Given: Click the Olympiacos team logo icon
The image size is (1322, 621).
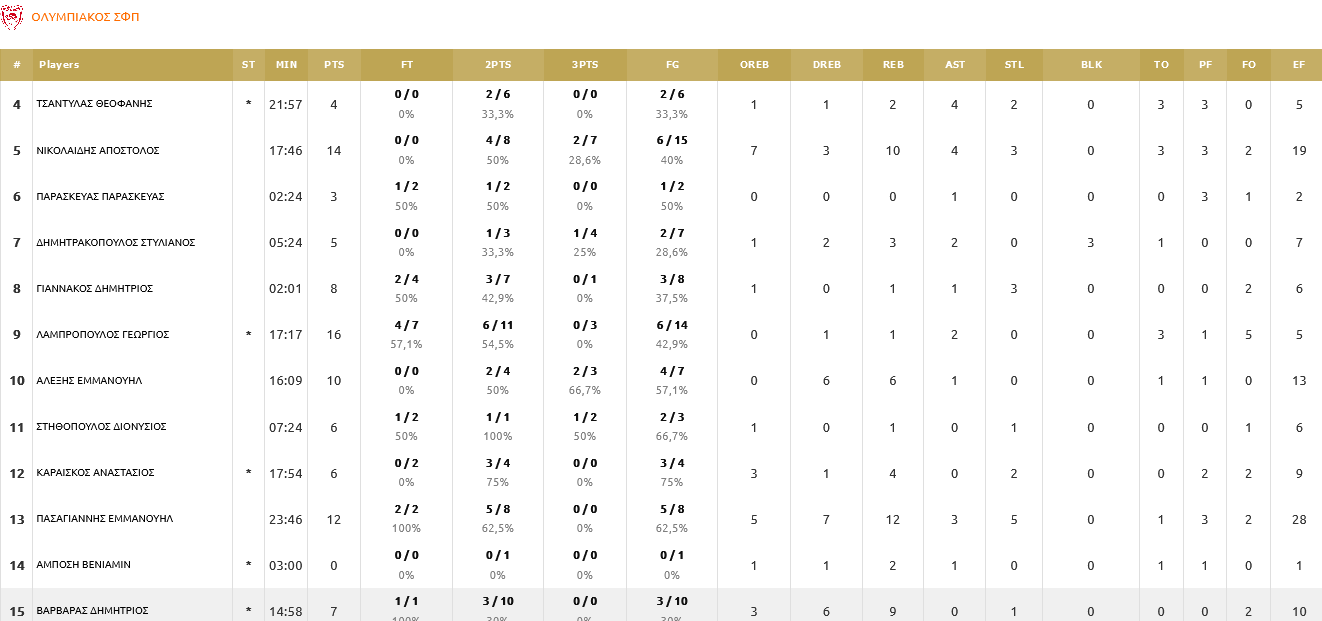Looking at the screenshot, I should pos(13,17).
